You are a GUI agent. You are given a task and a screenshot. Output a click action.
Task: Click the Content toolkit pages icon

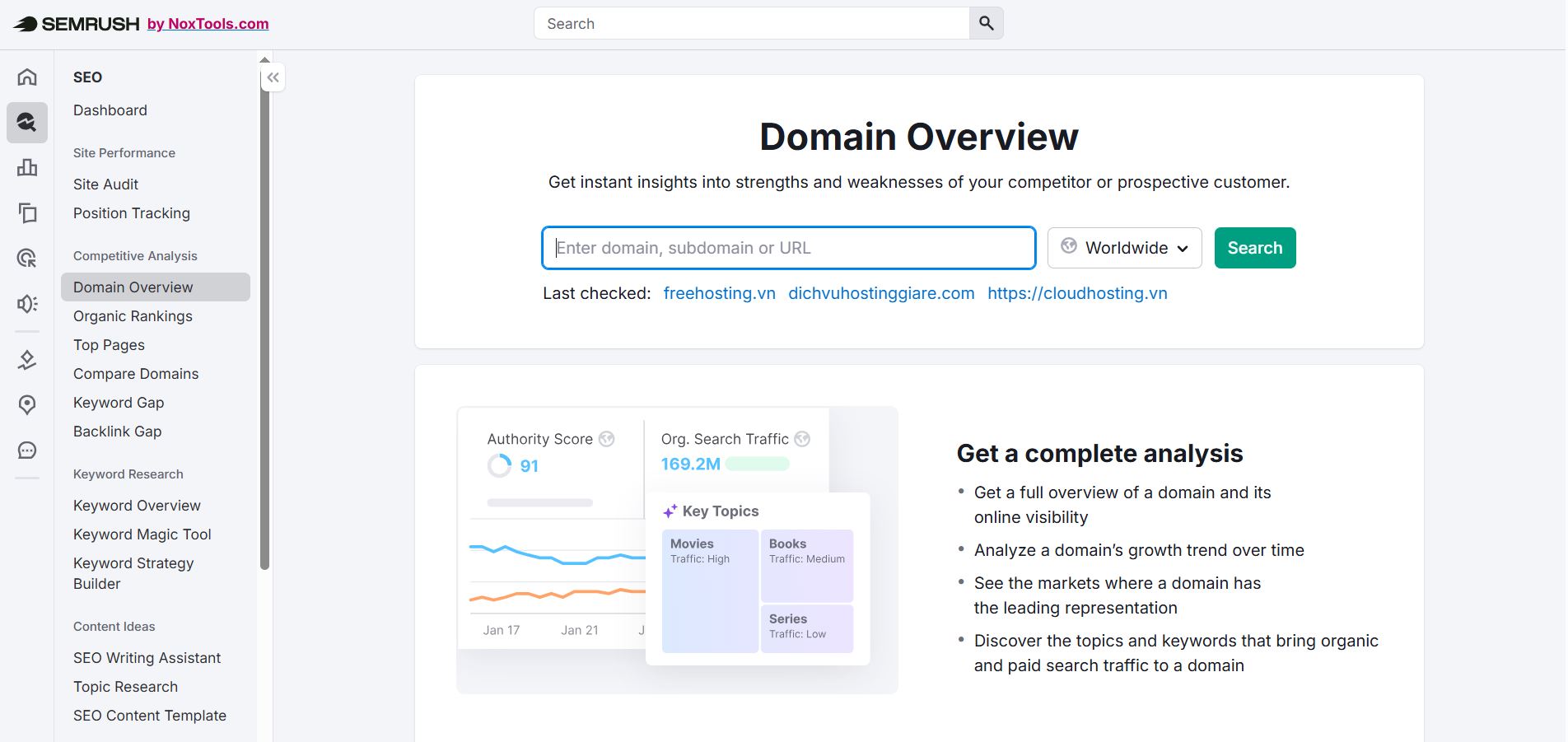27,213
